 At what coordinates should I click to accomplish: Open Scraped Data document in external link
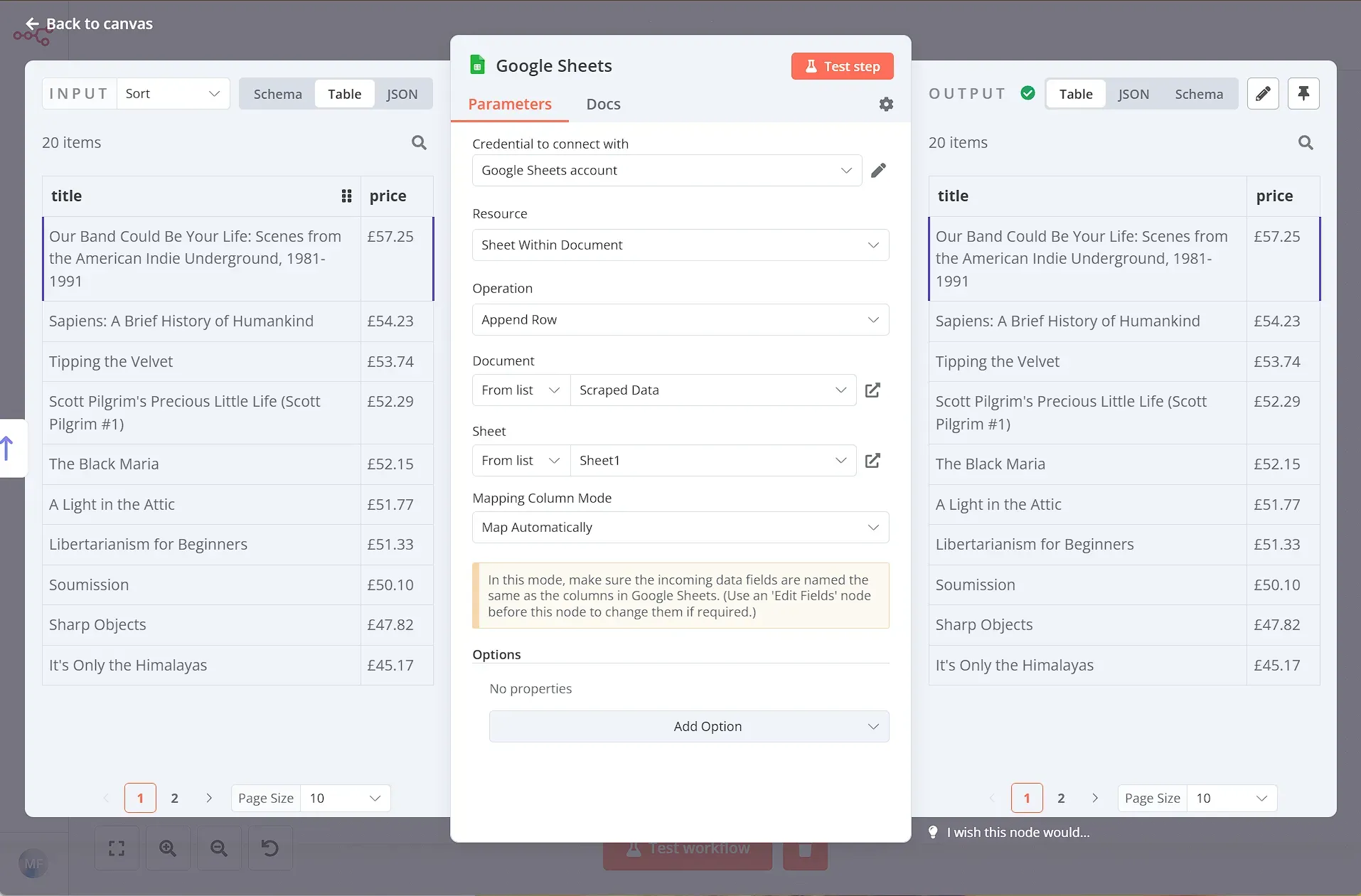coord(873,390)
